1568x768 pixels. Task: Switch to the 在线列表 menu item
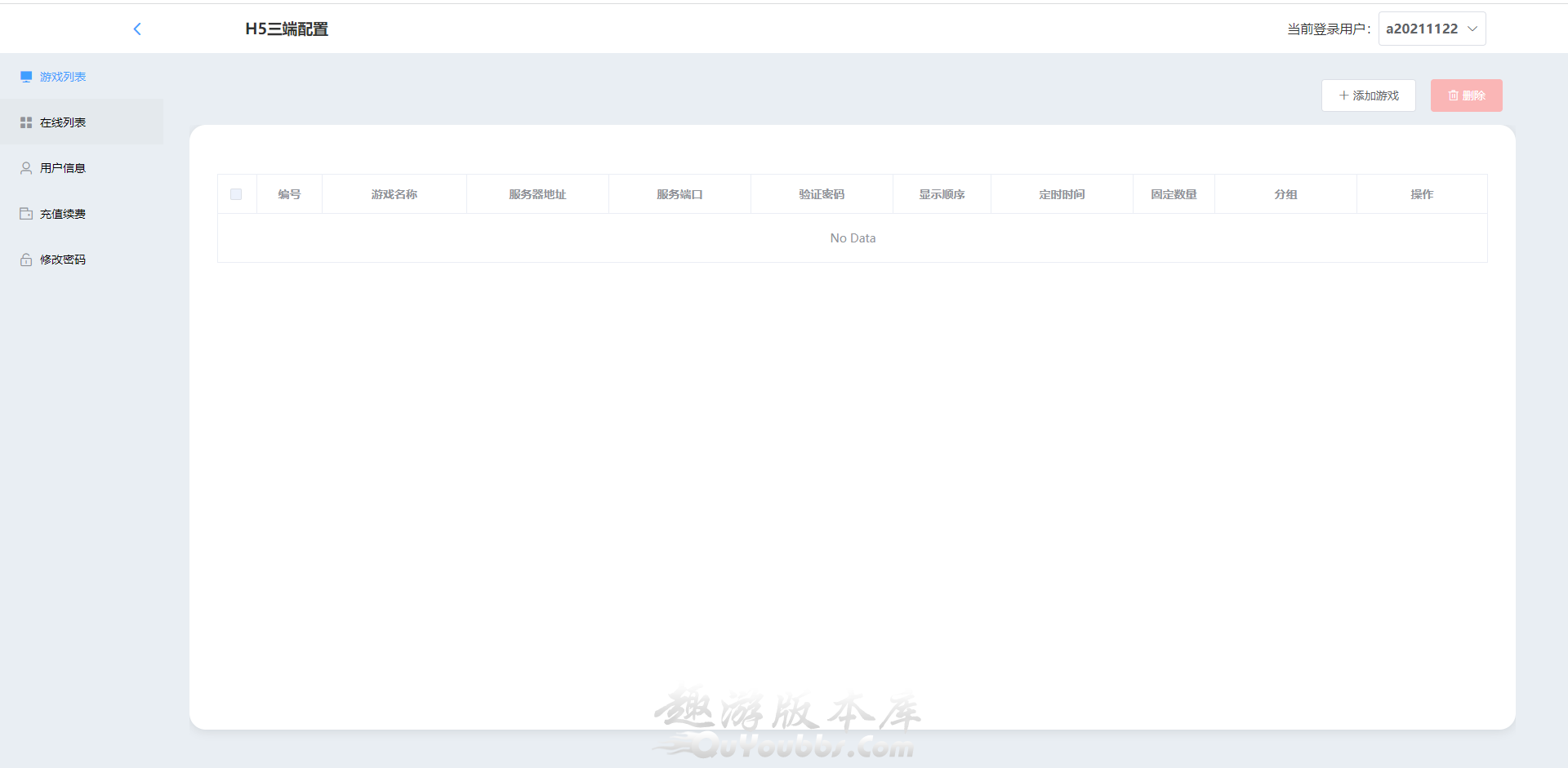(x=63, y=122)
